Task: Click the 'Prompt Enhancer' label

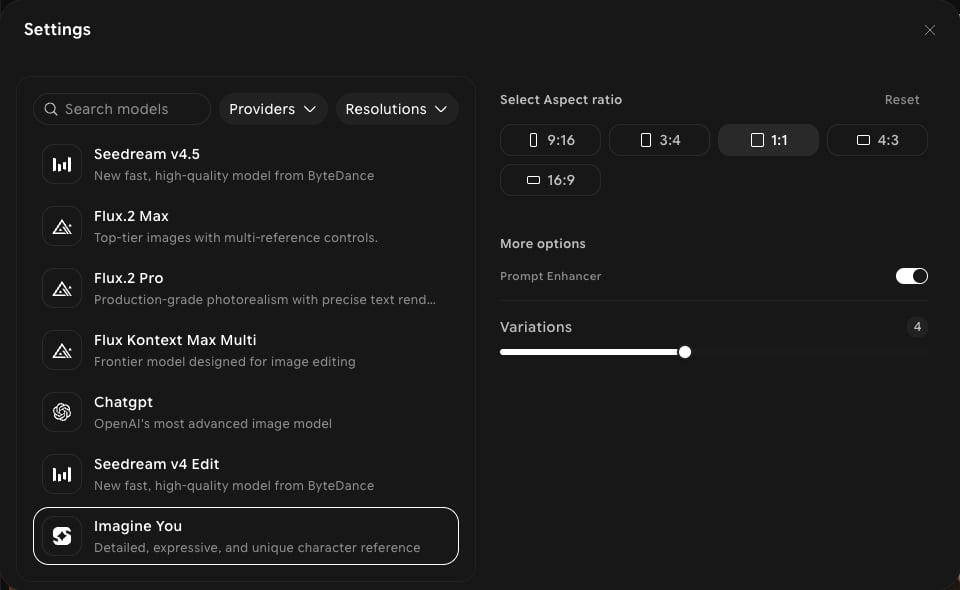Action: [550, 276]
